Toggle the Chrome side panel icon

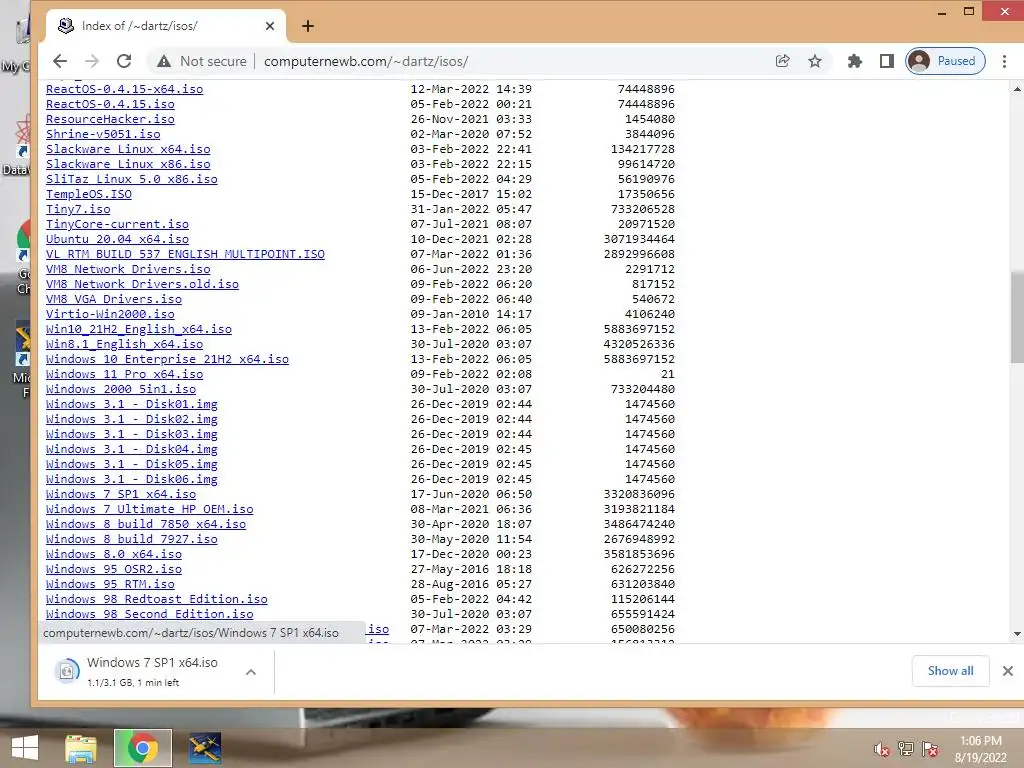click(x=886, y=61)
